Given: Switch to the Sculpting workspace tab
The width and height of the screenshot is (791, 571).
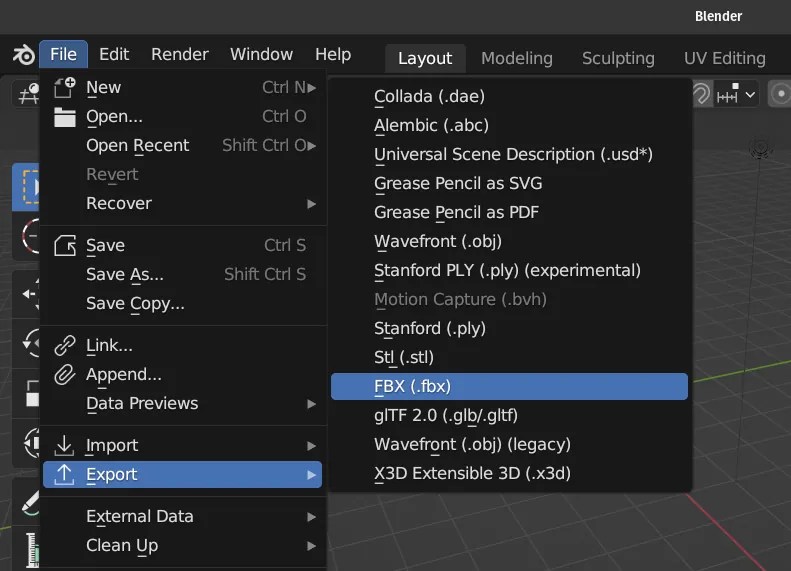Looking at the screenshot, I should click(618, 59).
